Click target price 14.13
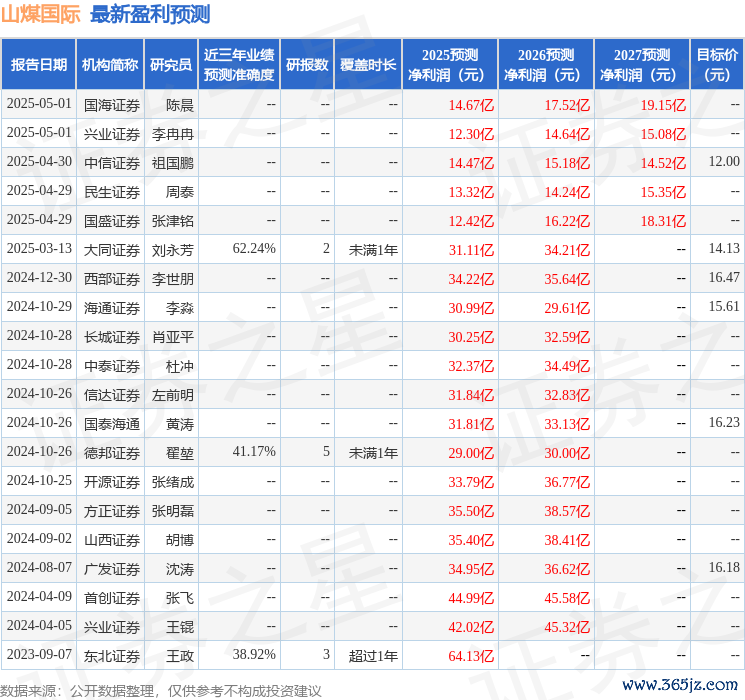Image resolution: width=745 pixels, height=700 pixels. [x=724, y=249]
